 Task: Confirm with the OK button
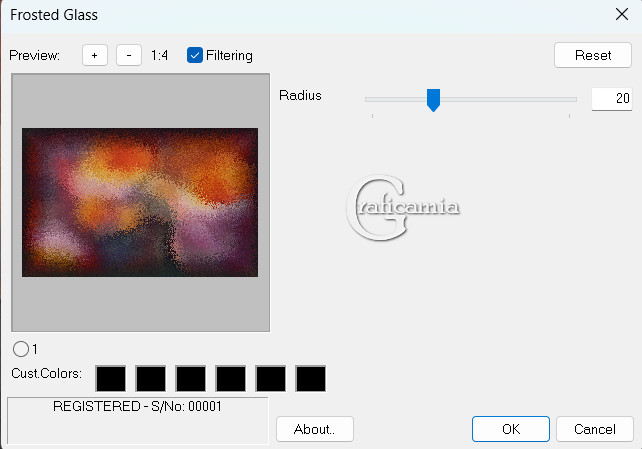click(x=511, y=429)
